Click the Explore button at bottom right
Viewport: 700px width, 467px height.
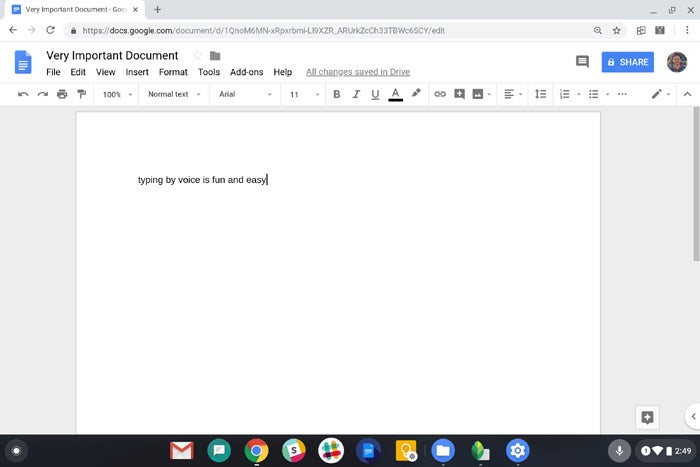647,417
